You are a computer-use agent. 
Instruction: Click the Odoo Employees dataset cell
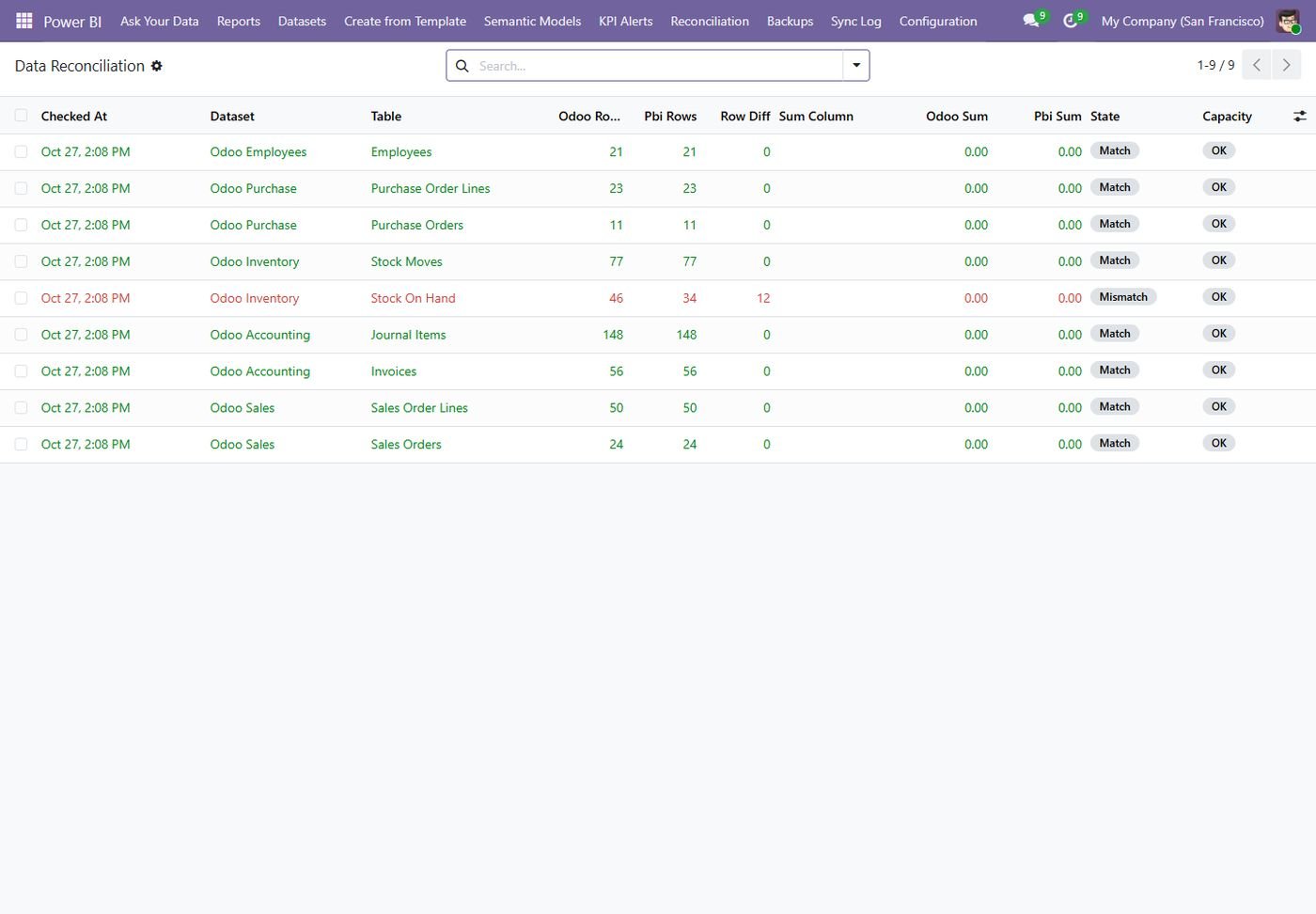pyautogui.click(x=258, y=151)
